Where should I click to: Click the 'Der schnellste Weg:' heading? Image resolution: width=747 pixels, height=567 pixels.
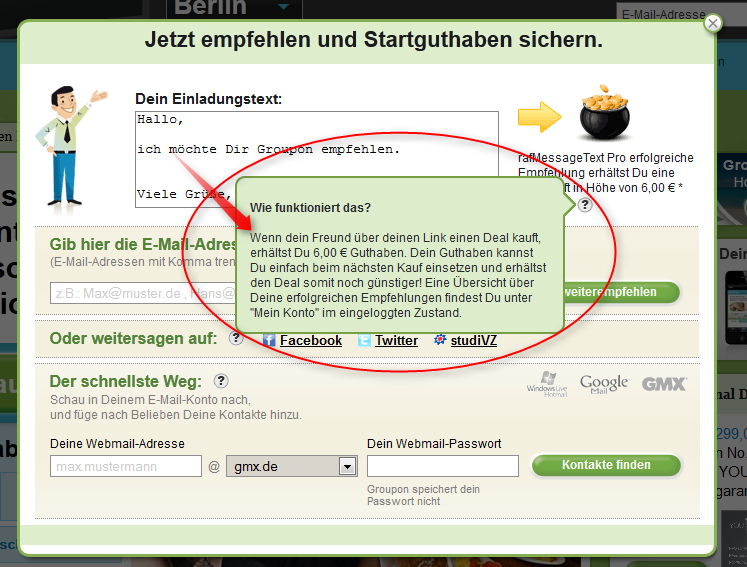click(126, 382)
